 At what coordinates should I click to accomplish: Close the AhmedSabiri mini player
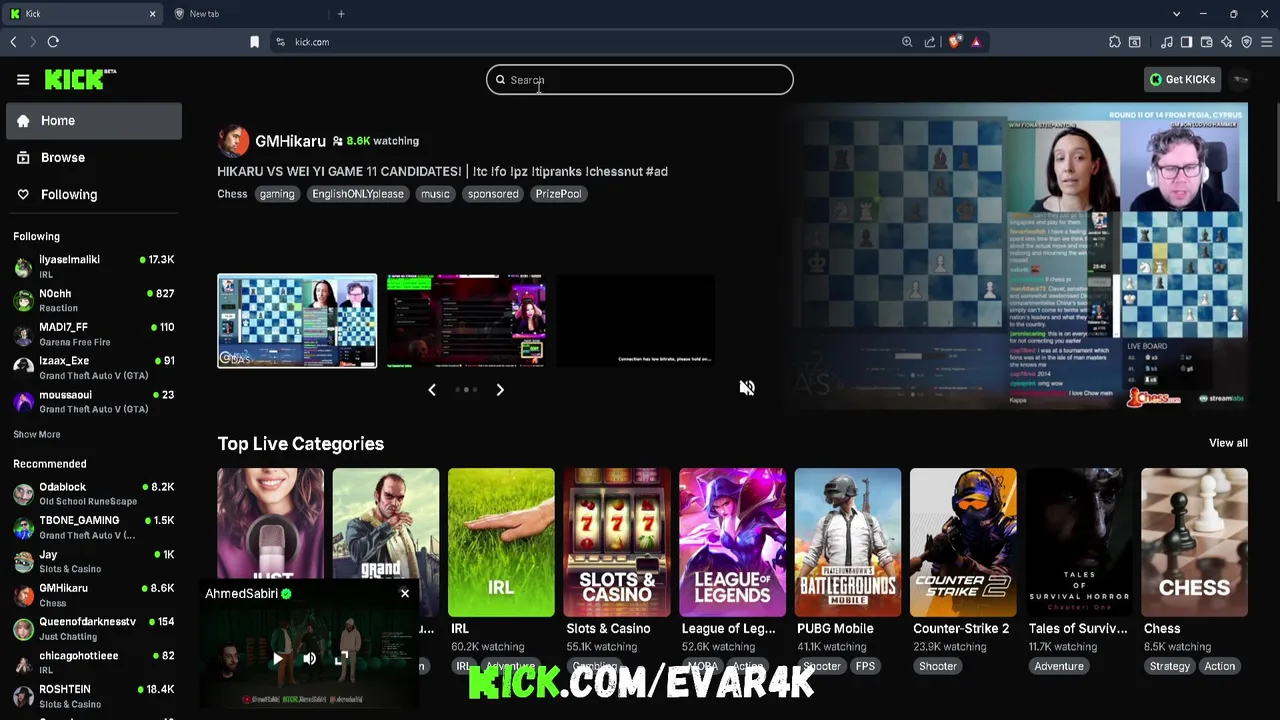tap(405, 594)
